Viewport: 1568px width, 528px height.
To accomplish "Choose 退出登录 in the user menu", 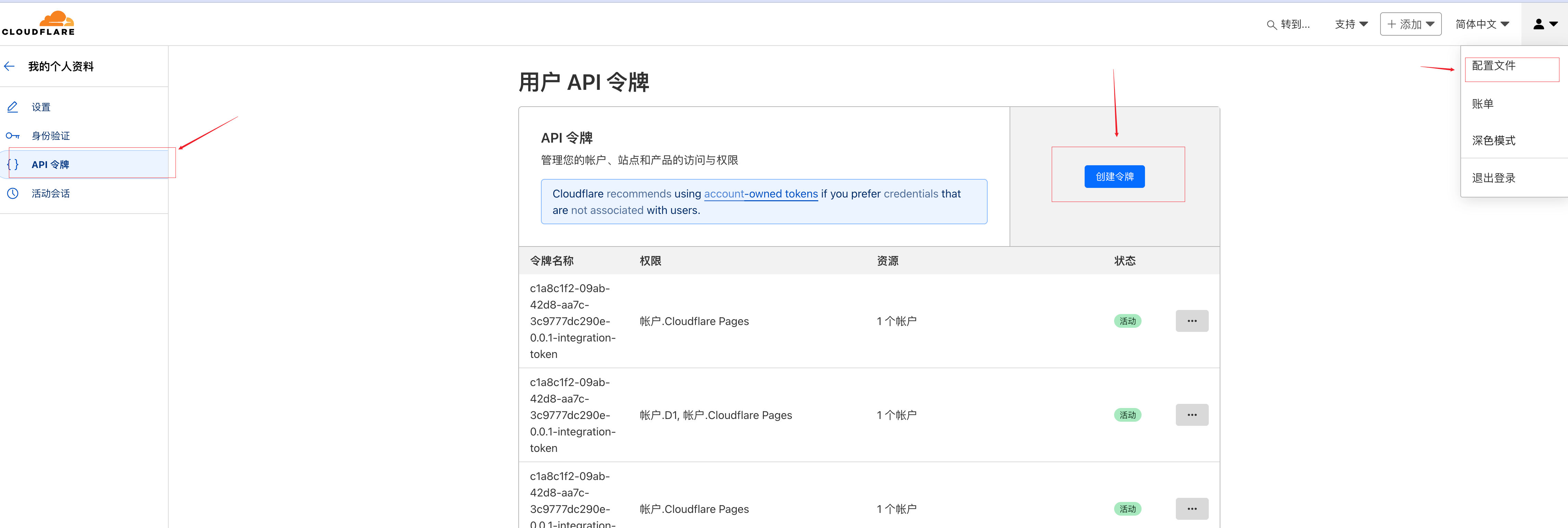I will (x=1493, y=178).
